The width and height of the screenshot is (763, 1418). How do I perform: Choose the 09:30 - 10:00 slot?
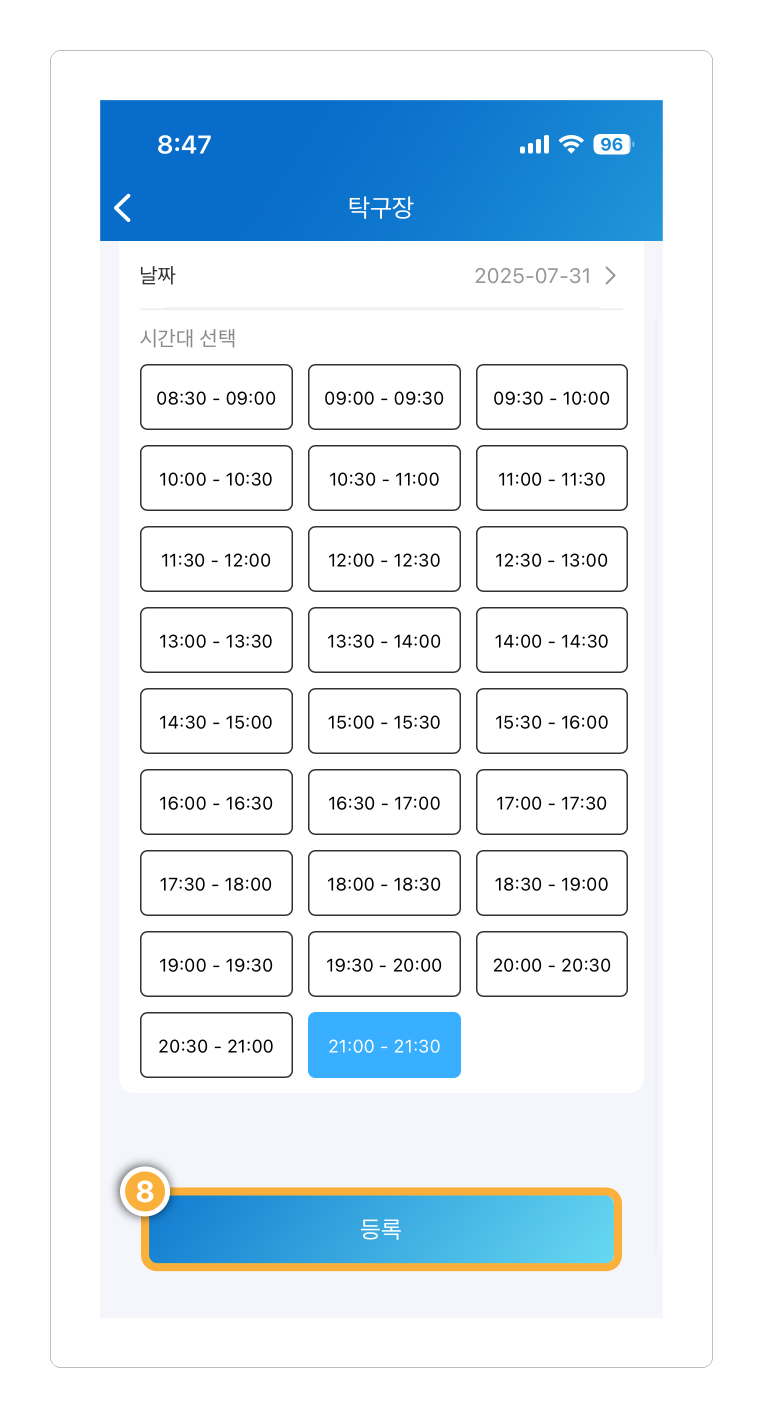(x=552, y=397)
